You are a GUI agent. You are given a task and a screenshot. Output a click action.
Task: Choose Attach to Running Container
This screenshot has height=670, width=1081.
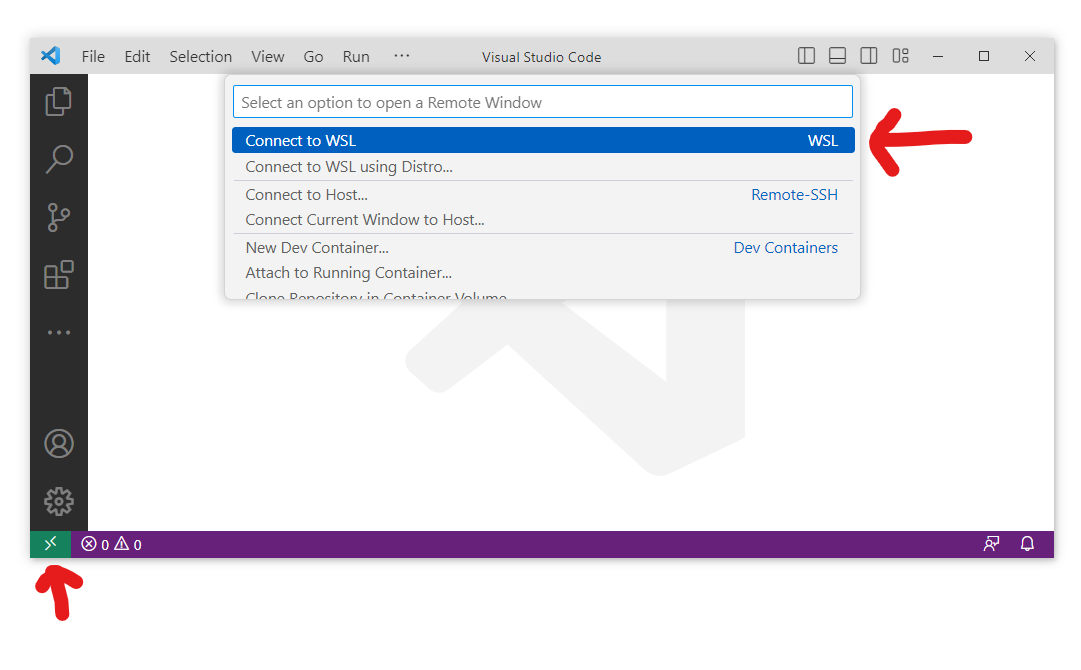coord(543,273)
